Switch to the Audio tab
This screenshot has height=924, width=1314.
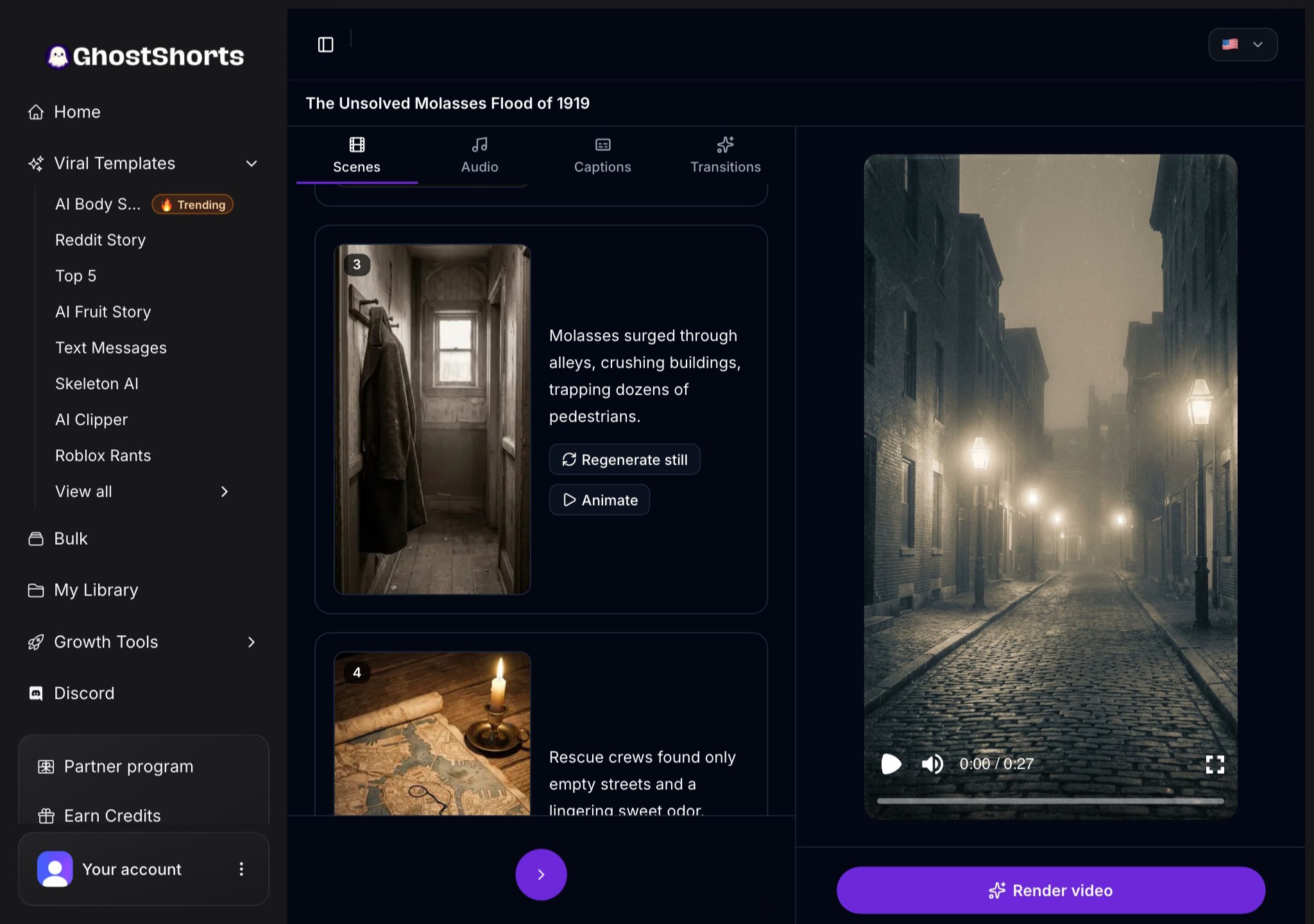coord(479,155)
